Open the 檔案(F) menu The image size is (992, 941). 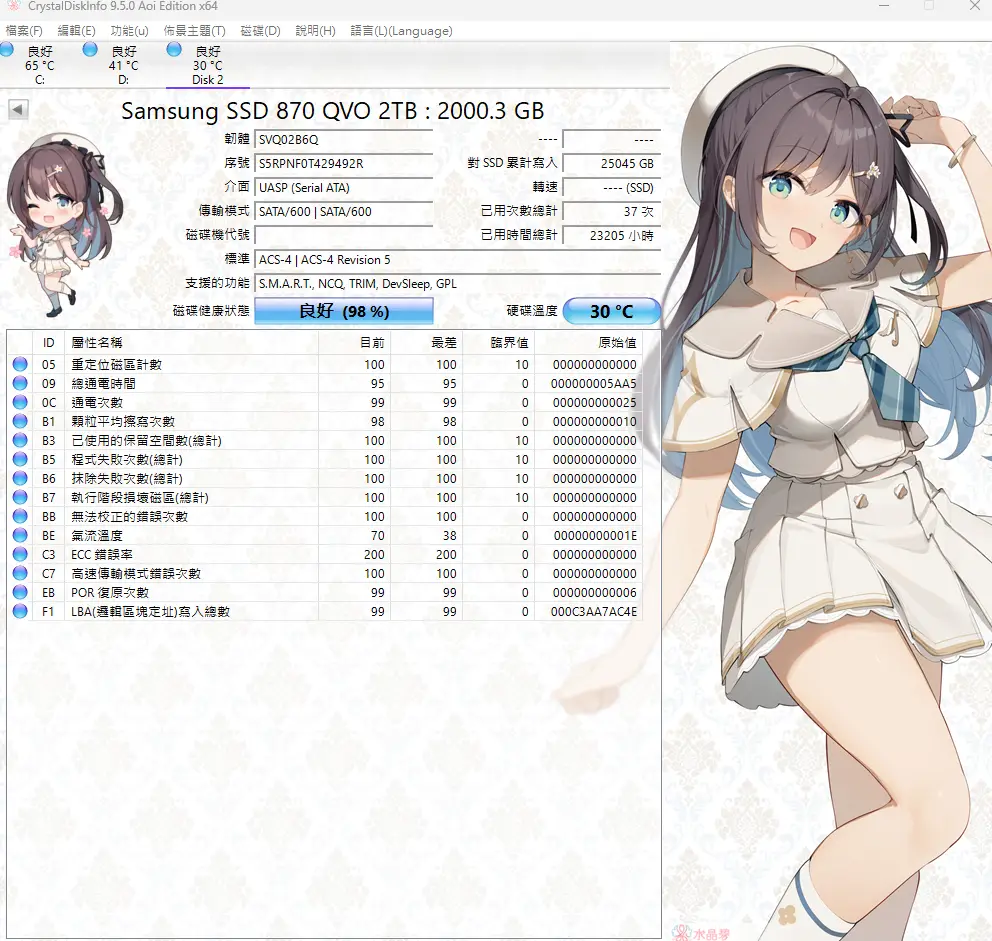click(24, 31)
